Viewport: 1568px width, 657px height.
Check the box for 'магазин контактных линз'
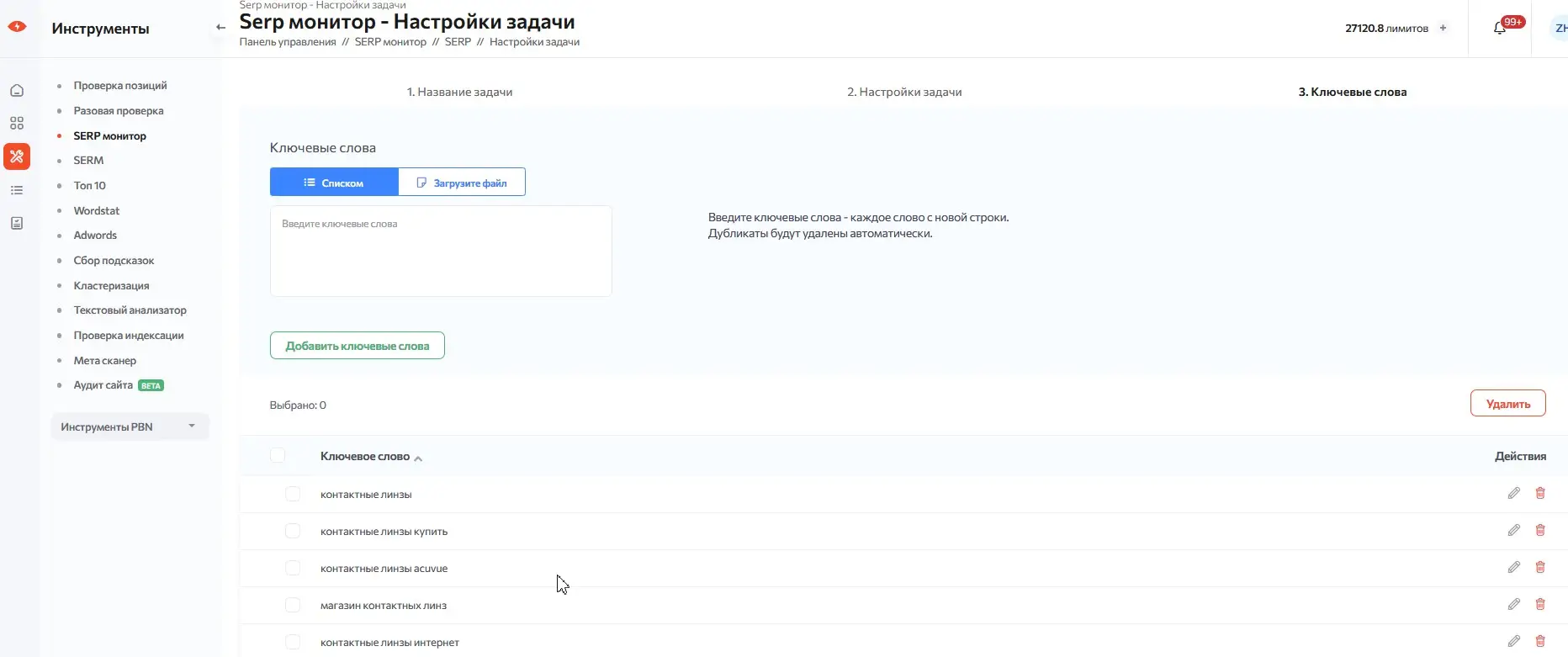pyautogui.click(x=293, y=605)
